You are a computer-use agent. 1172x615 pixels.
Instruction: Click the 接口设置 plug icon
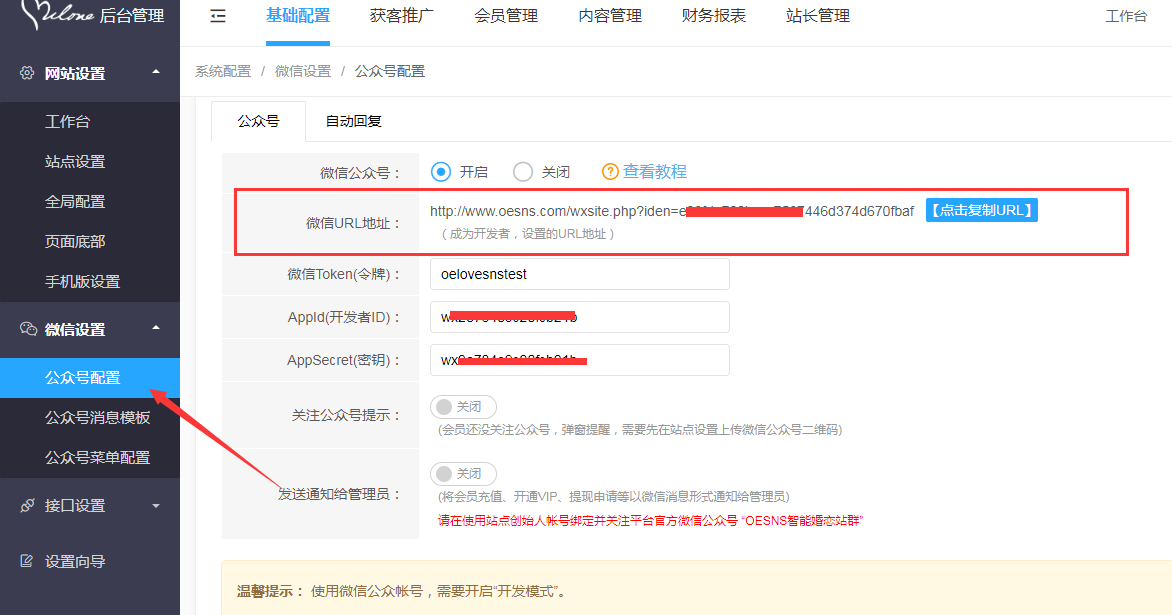click(27, 505)
